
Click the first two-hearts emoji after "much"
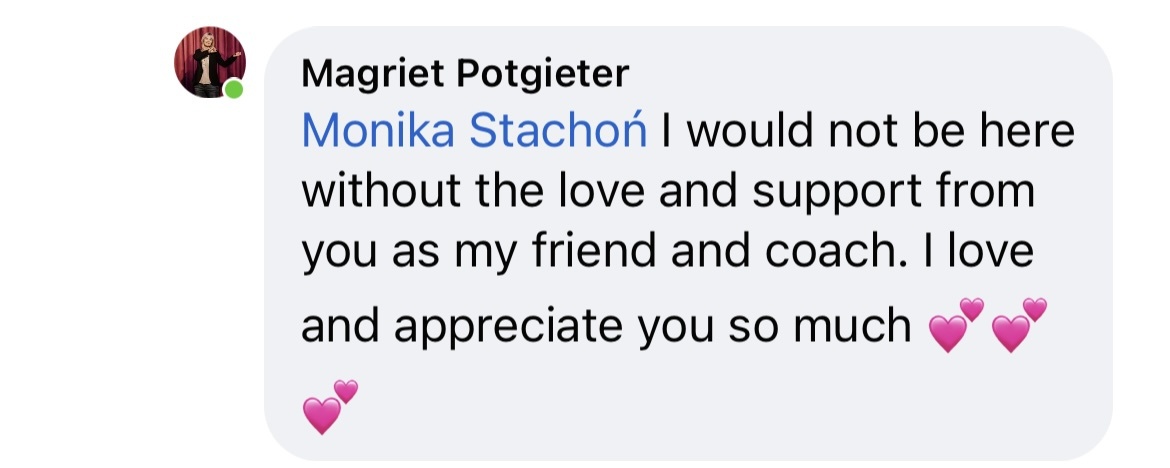click(956, 325)
